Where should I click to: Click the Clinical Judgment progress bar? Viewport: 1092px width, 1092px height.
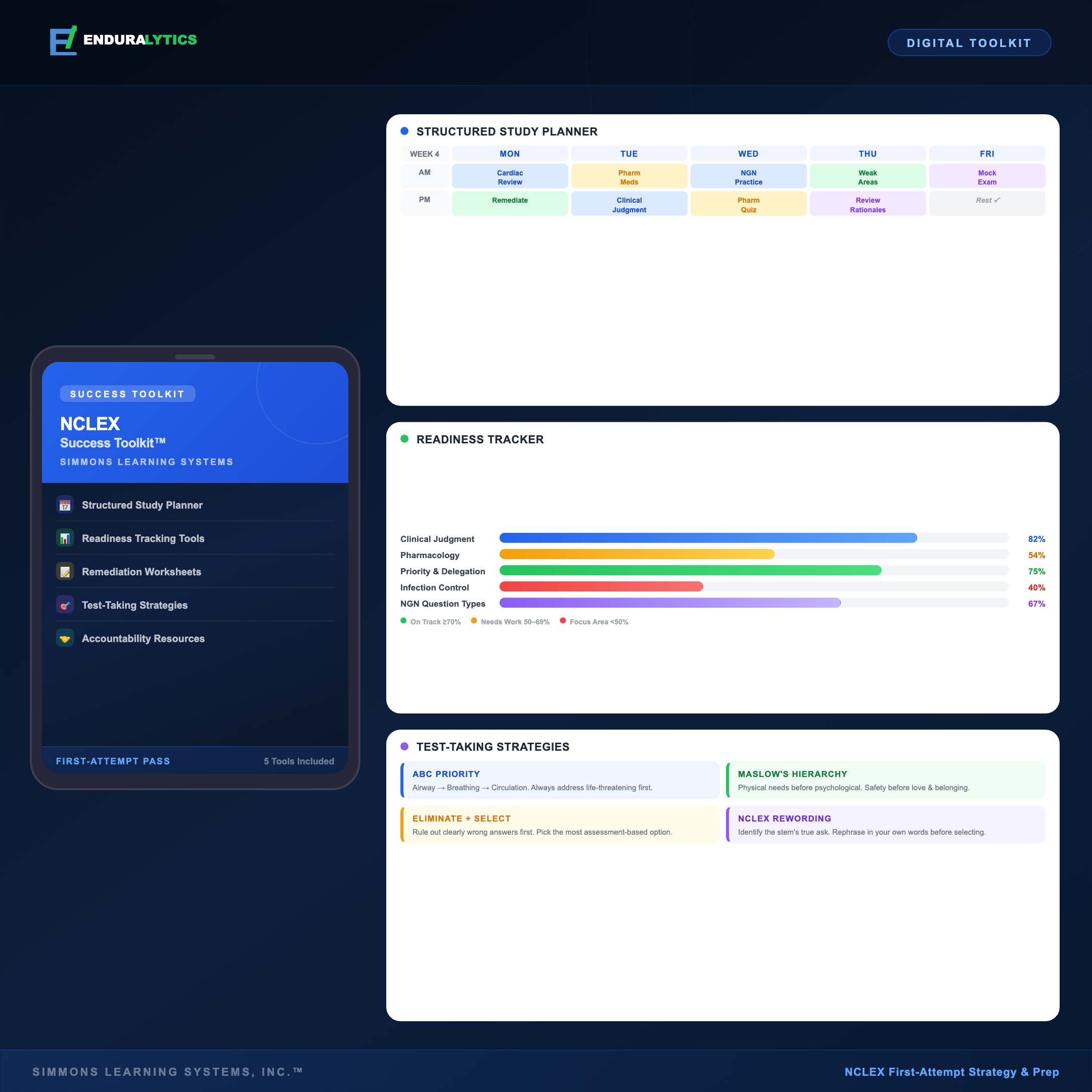pos(754,538)
